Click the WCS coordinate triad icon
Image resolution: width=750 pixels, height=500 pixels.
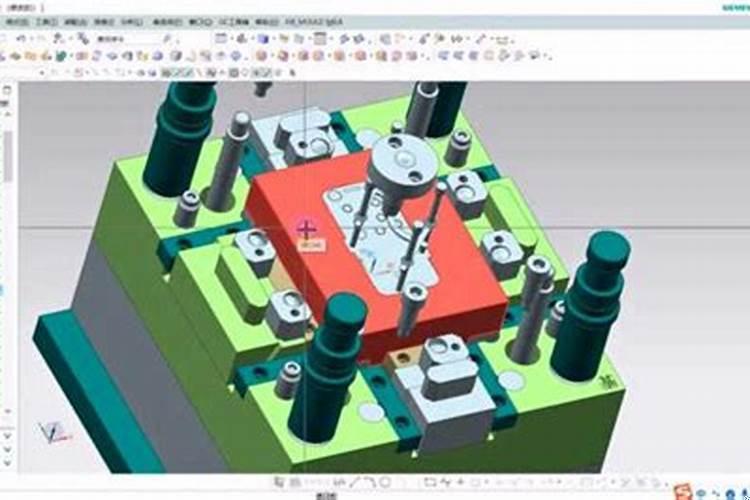point(52,432)
